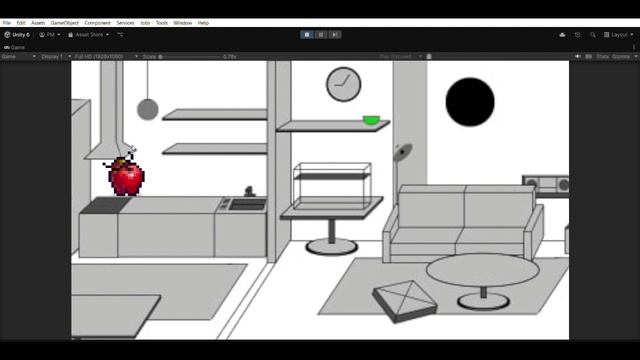Open the Game panel three-dot options menu
This screenshot has height=360, width=640.
634,47
